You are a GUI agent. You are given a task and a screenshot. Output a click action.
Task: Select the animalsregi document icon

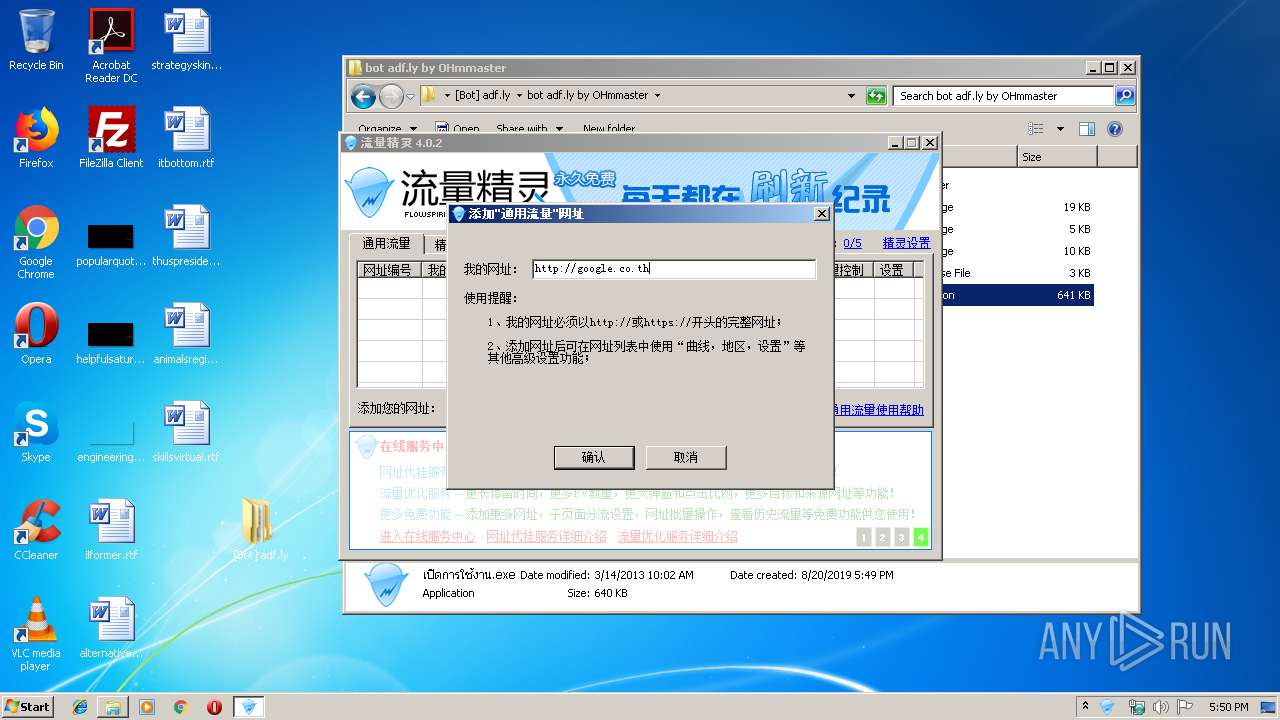pyautogui.click(x=186, y=334)
